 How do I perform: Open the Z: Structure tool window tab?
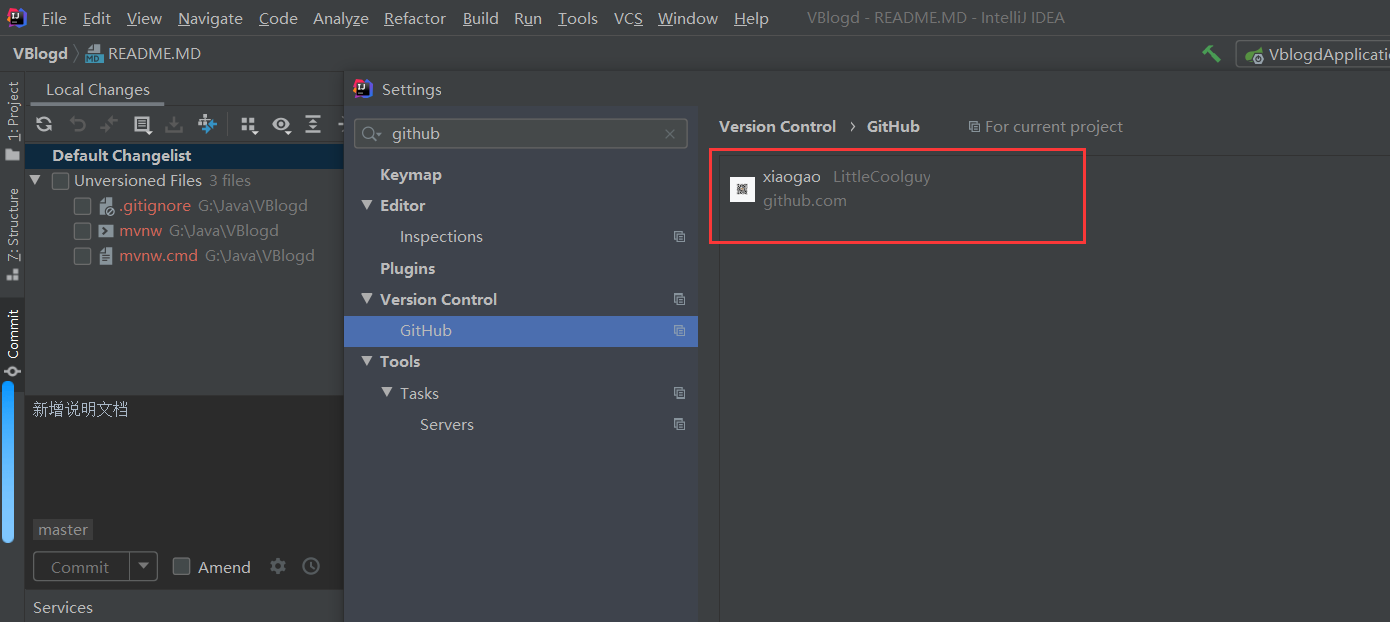tap(13, 233)
